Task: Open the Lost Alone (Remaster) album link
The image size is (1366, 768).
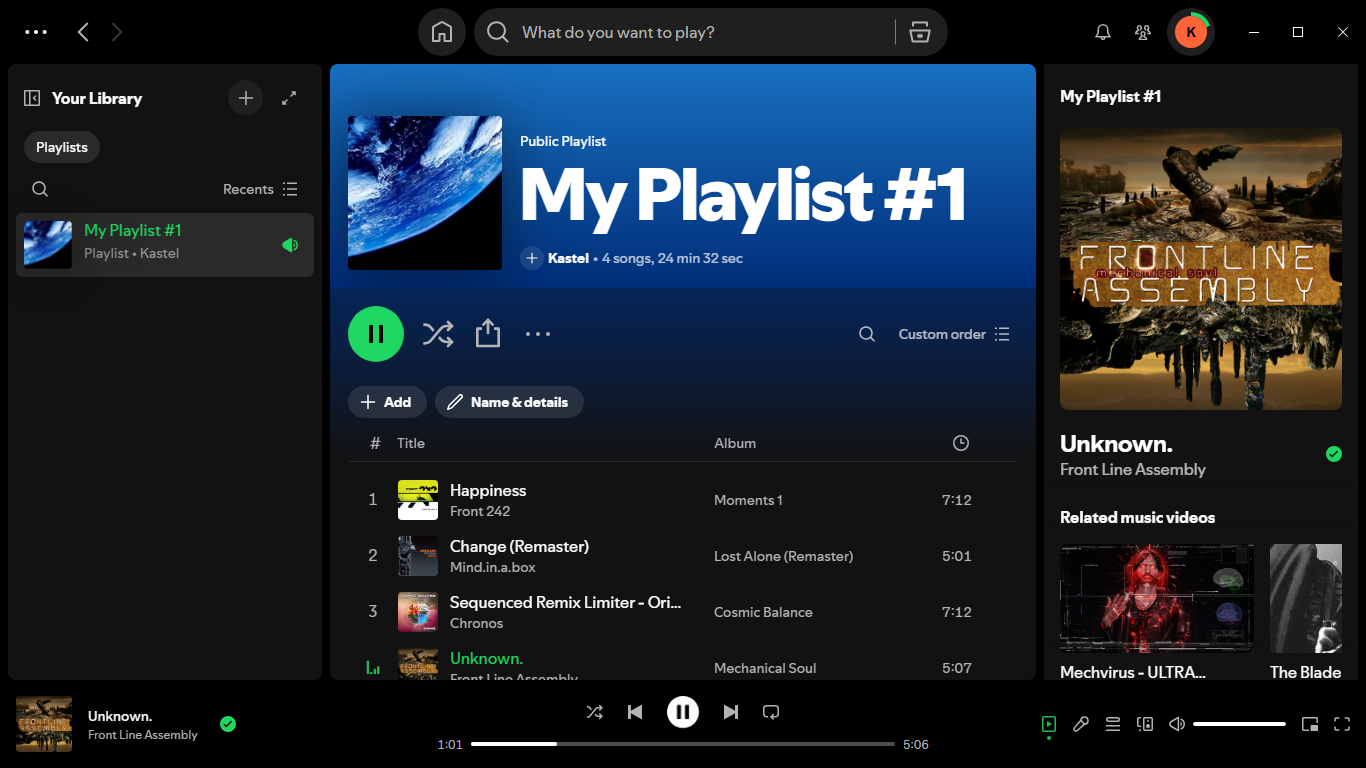Action: pyautogui.click(x=783, y=556)
